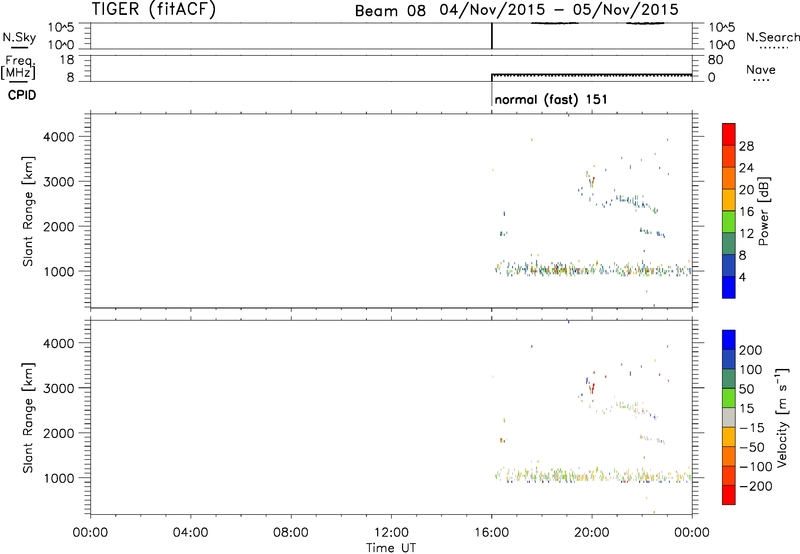
Task: Click the 0 tick on the Nave axis
Action: 711,78
